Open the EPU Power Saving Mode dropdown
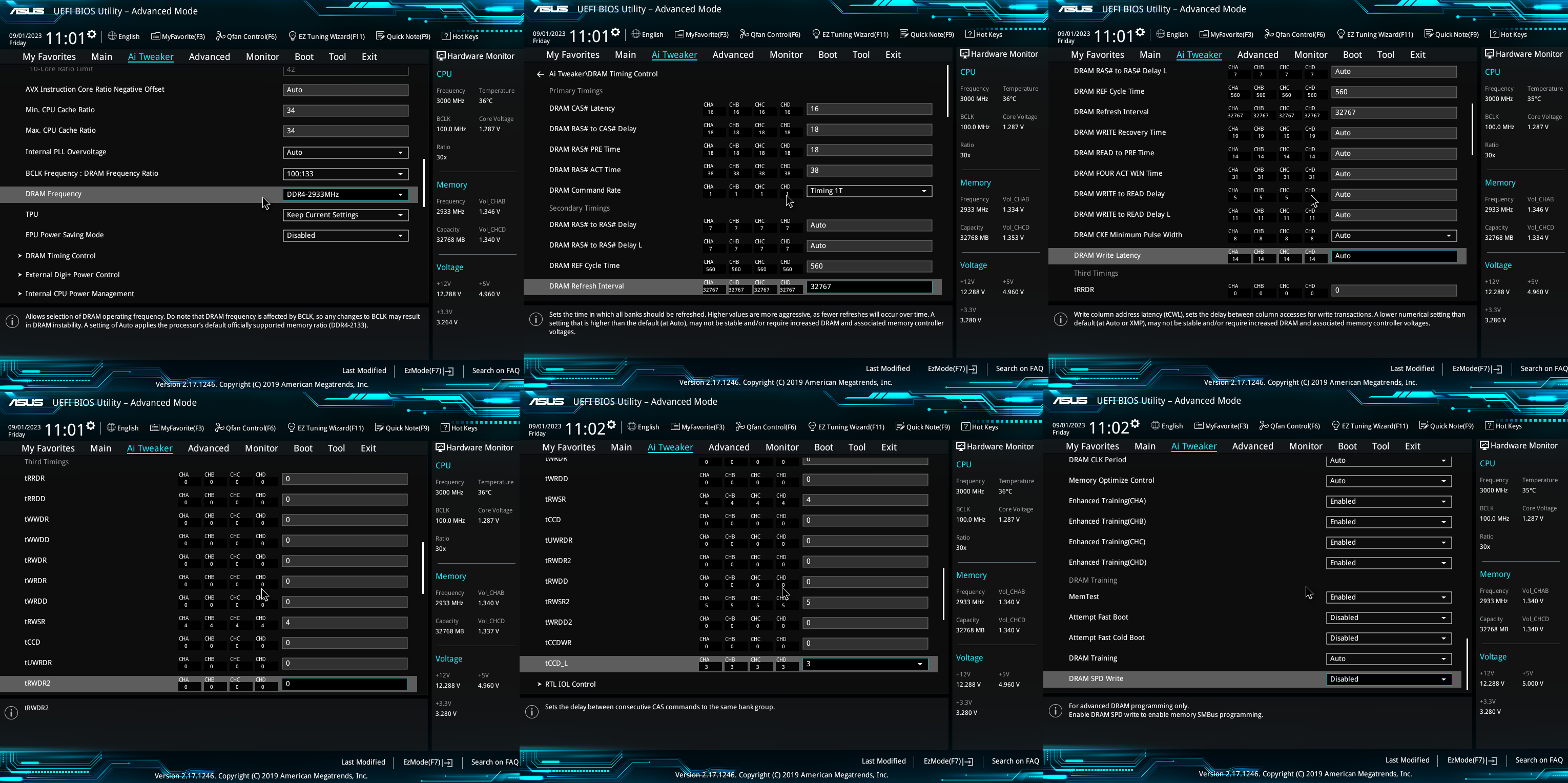The image size is (1568, 783). click(x=345, y=235)
